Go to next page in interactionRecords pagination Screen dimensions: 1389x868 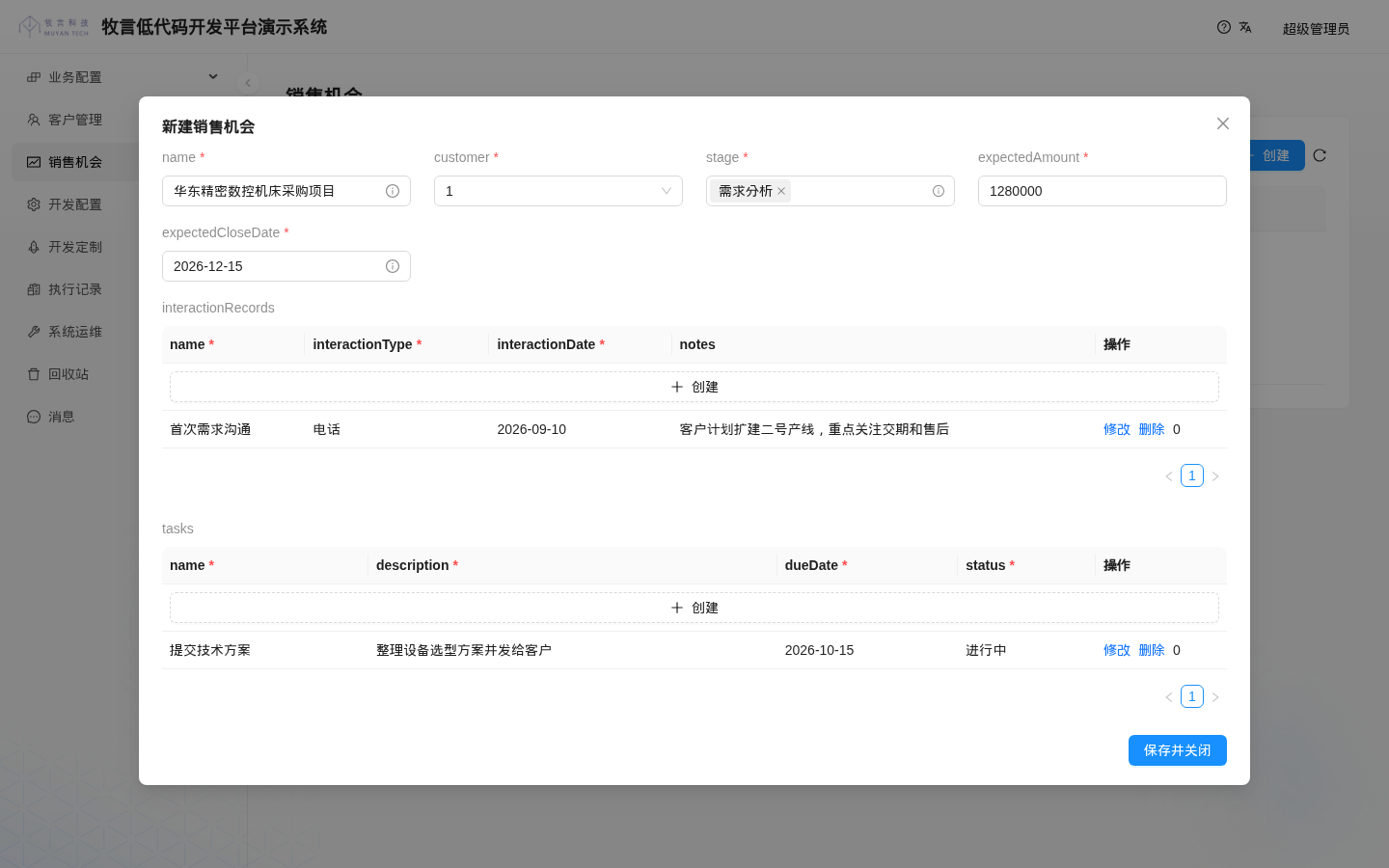[x=1215, y=476]
